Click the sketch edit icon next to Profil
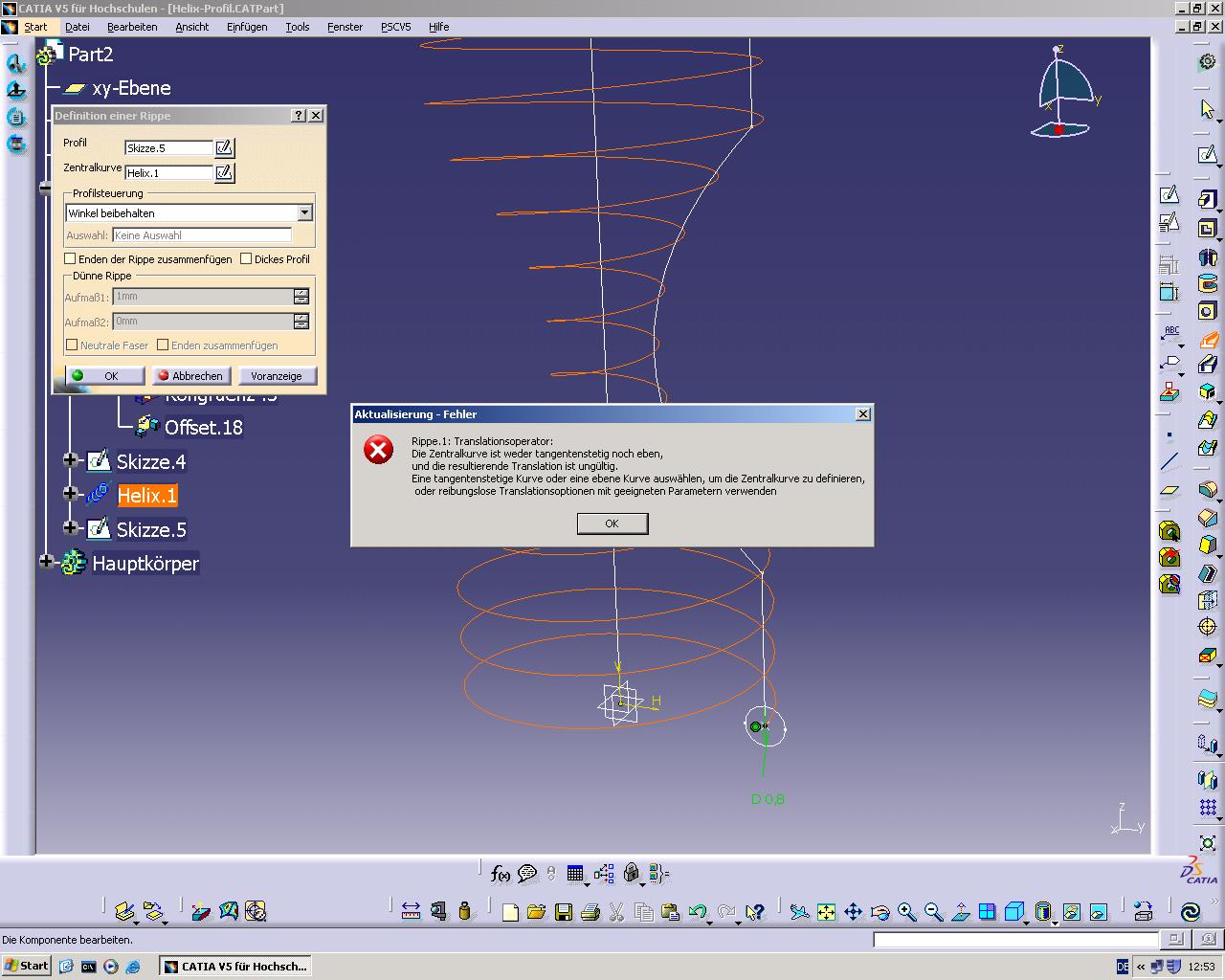 [224, 147]
